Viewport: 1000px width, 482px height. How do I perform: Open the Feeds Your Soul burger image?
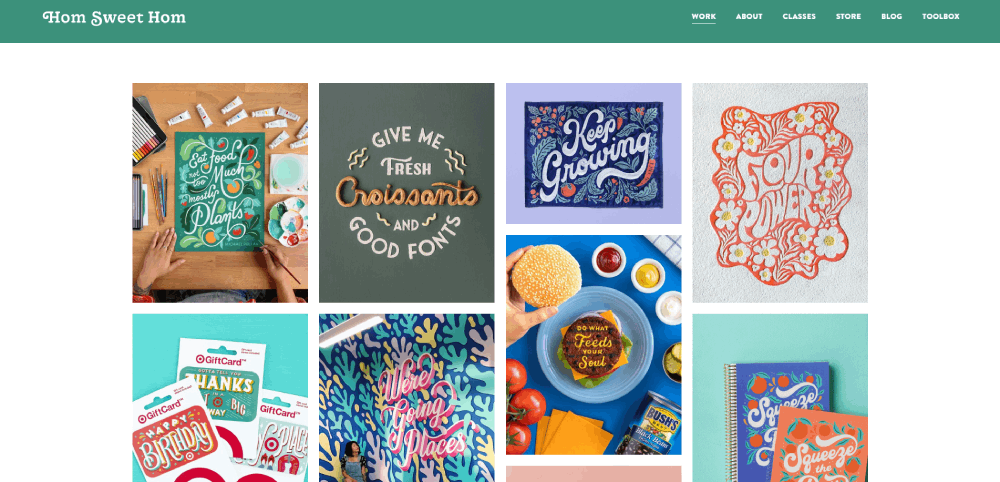[593, 345]
